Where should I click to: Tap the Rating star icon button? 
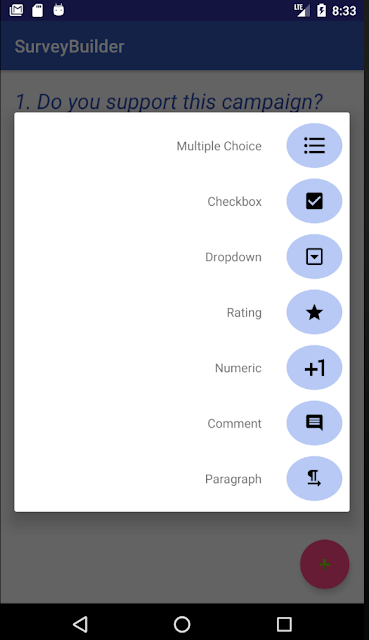coord(314,312)
